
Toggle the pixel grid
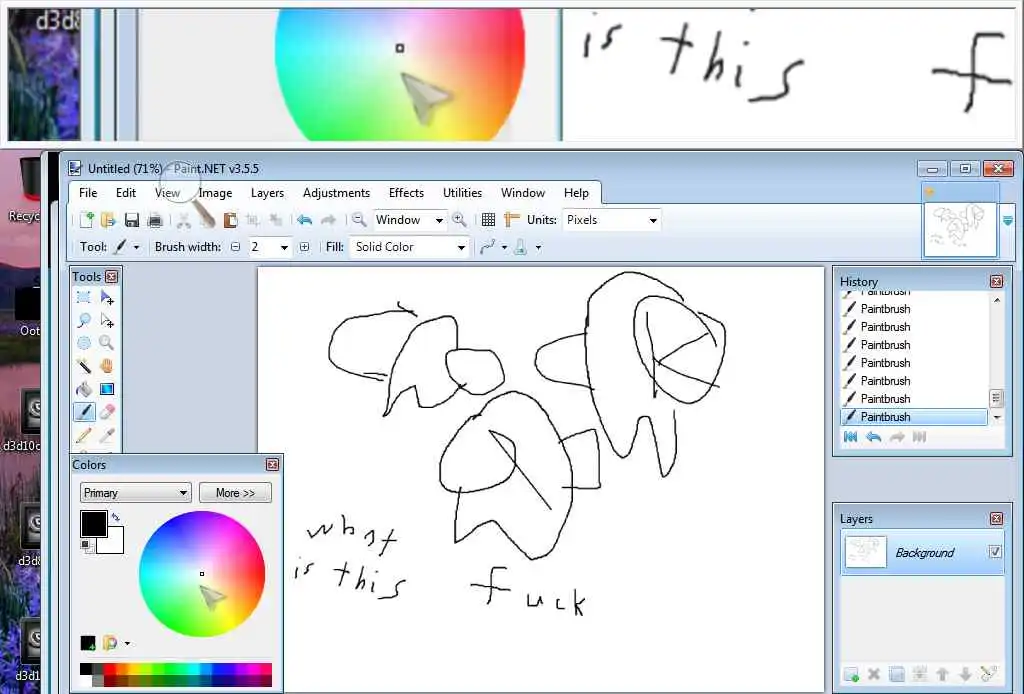488,220
